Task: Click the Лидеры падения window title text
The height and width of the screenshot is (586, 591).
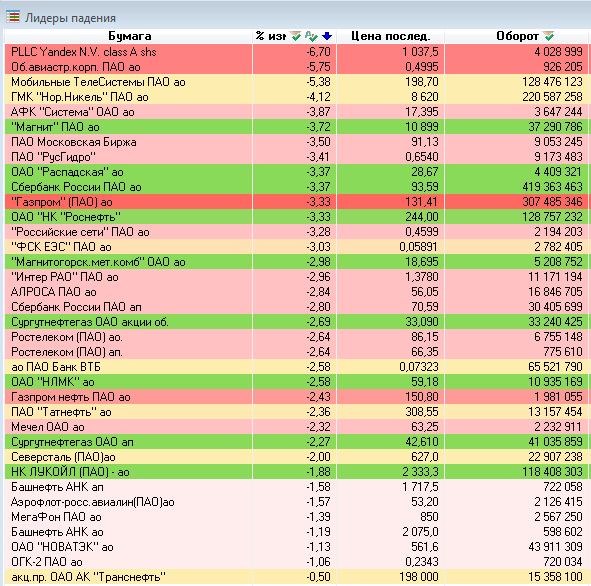Action: (x=70, y=18)
